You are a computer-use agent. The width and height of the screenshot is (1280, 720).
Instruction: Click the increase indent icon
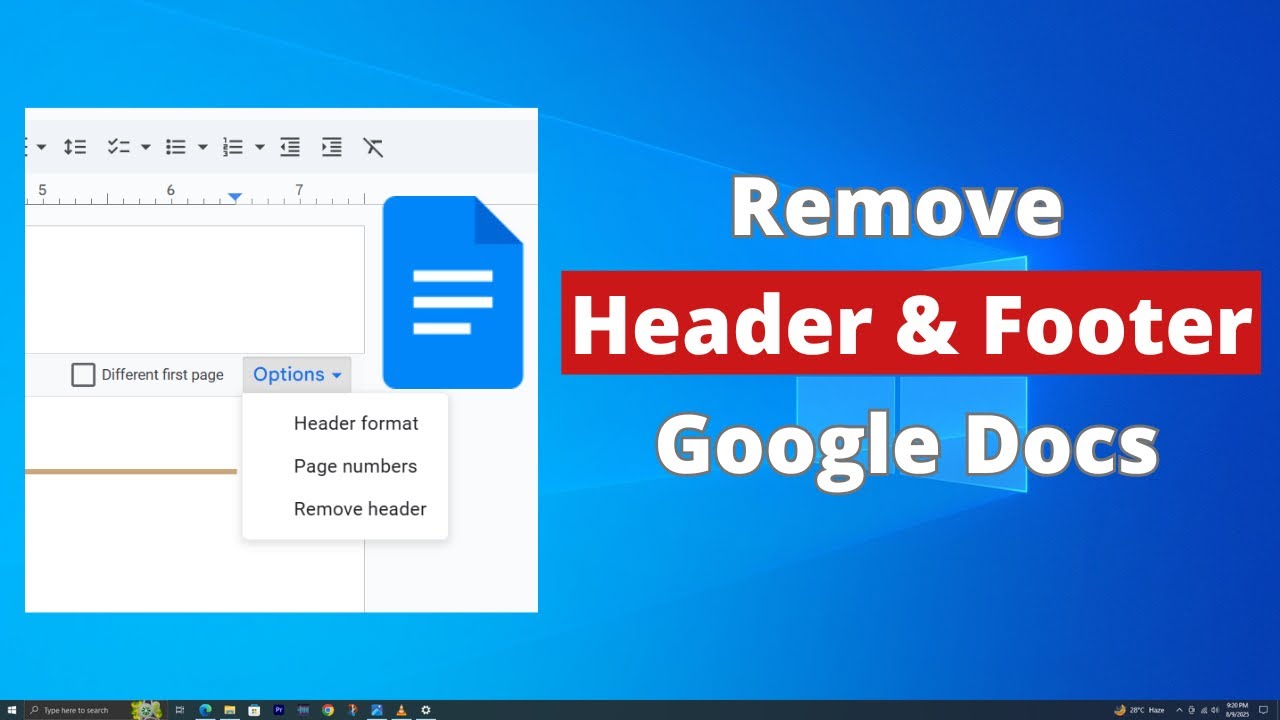tap(331, 147)
